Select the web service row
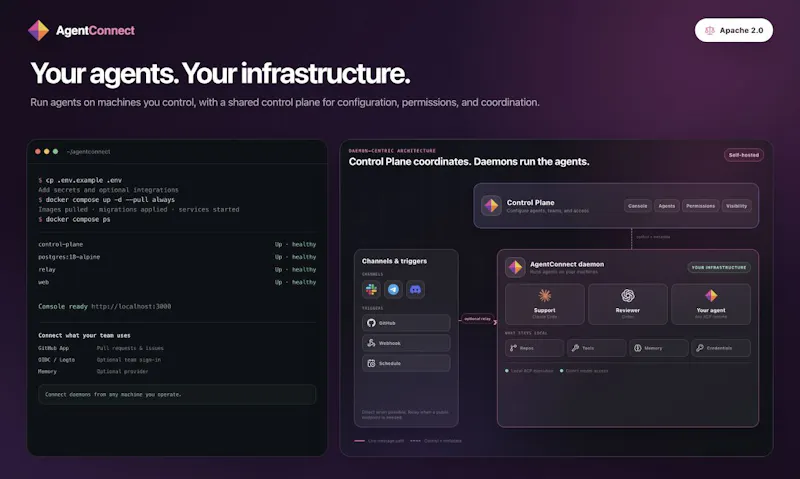The height and width of the screenshot is (479, 800). (x=177, y=282)
